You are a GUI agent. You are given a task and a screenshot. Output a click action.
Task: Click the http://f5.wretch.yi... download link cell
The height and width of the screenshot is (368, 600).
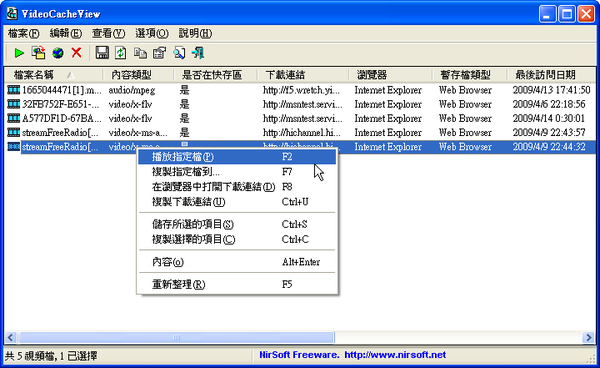point(301,90)
